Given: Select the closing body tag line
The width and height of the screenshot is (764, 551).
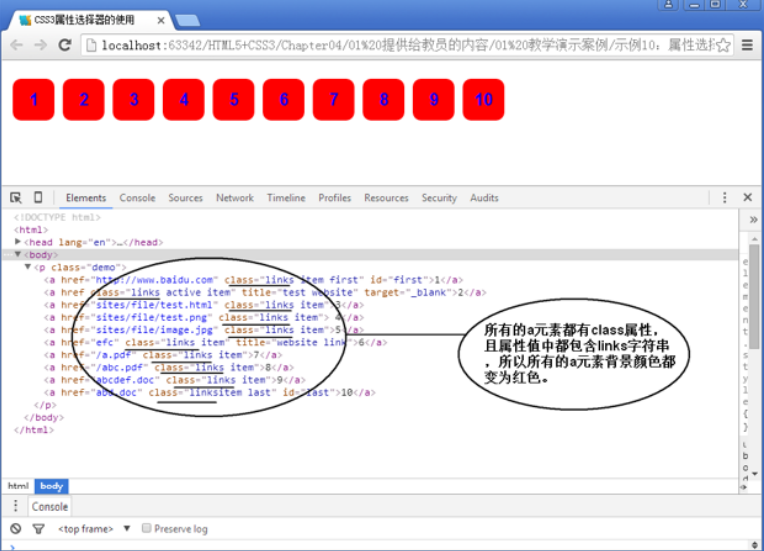Looking at the screenshot, I should 44,417.
